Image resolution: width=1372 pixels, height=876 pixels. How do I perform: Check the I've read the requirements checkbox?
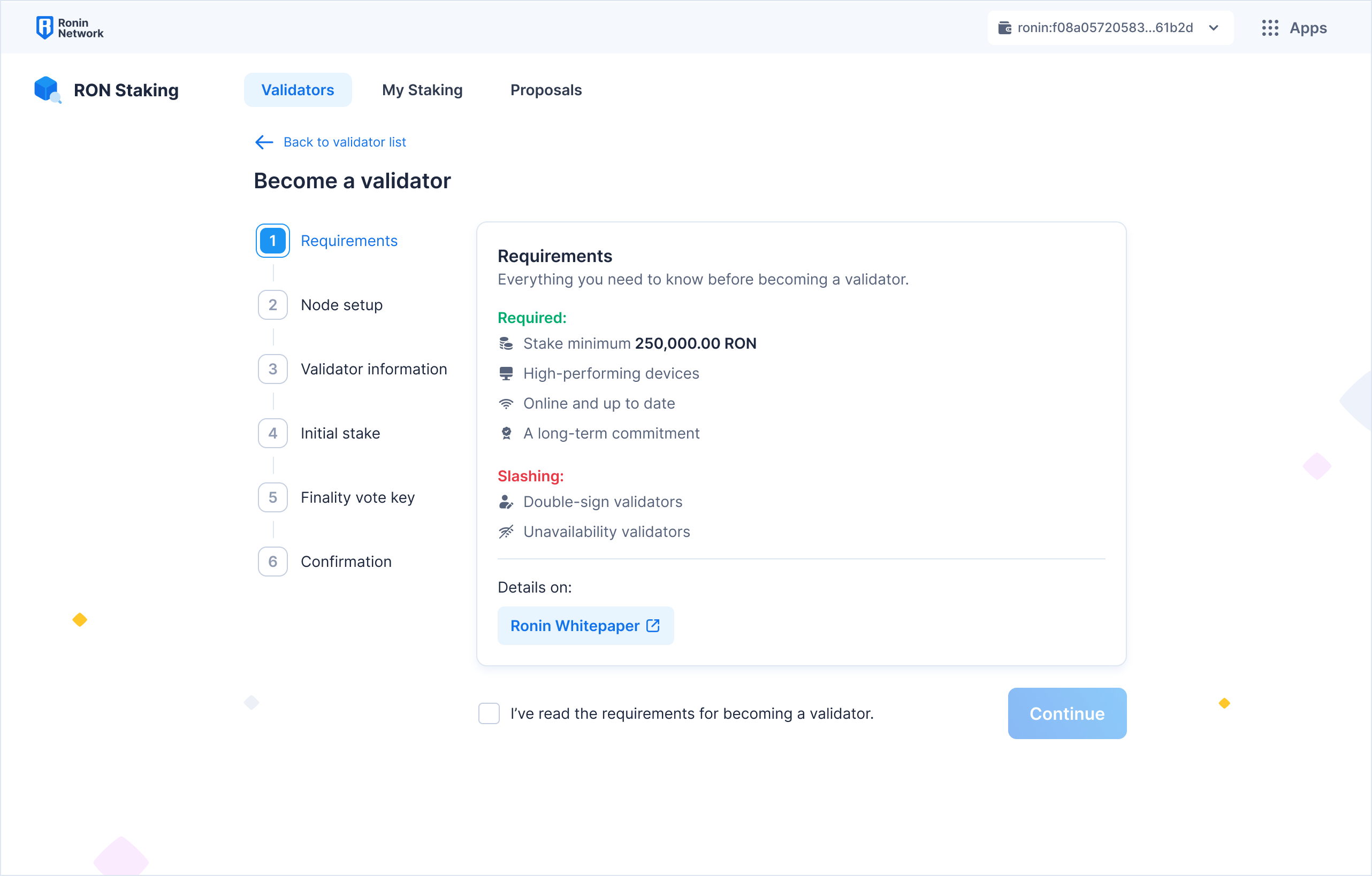pos(489,713)
